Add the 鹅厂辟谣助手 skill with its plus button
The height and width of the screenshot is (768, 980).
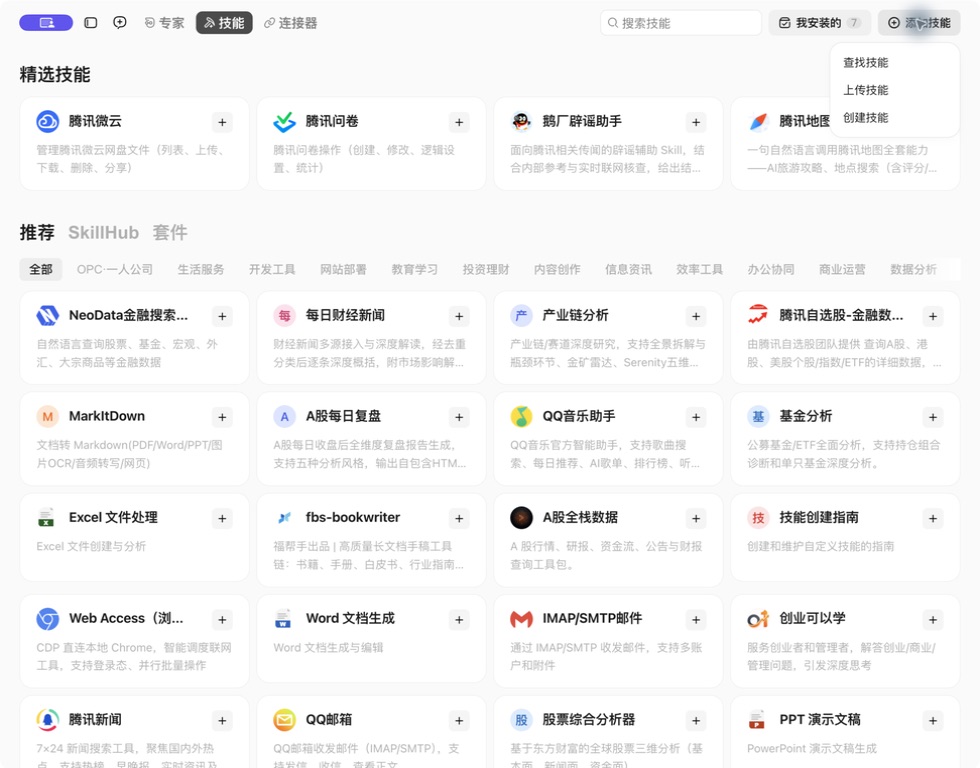click(x=696, y=122)
